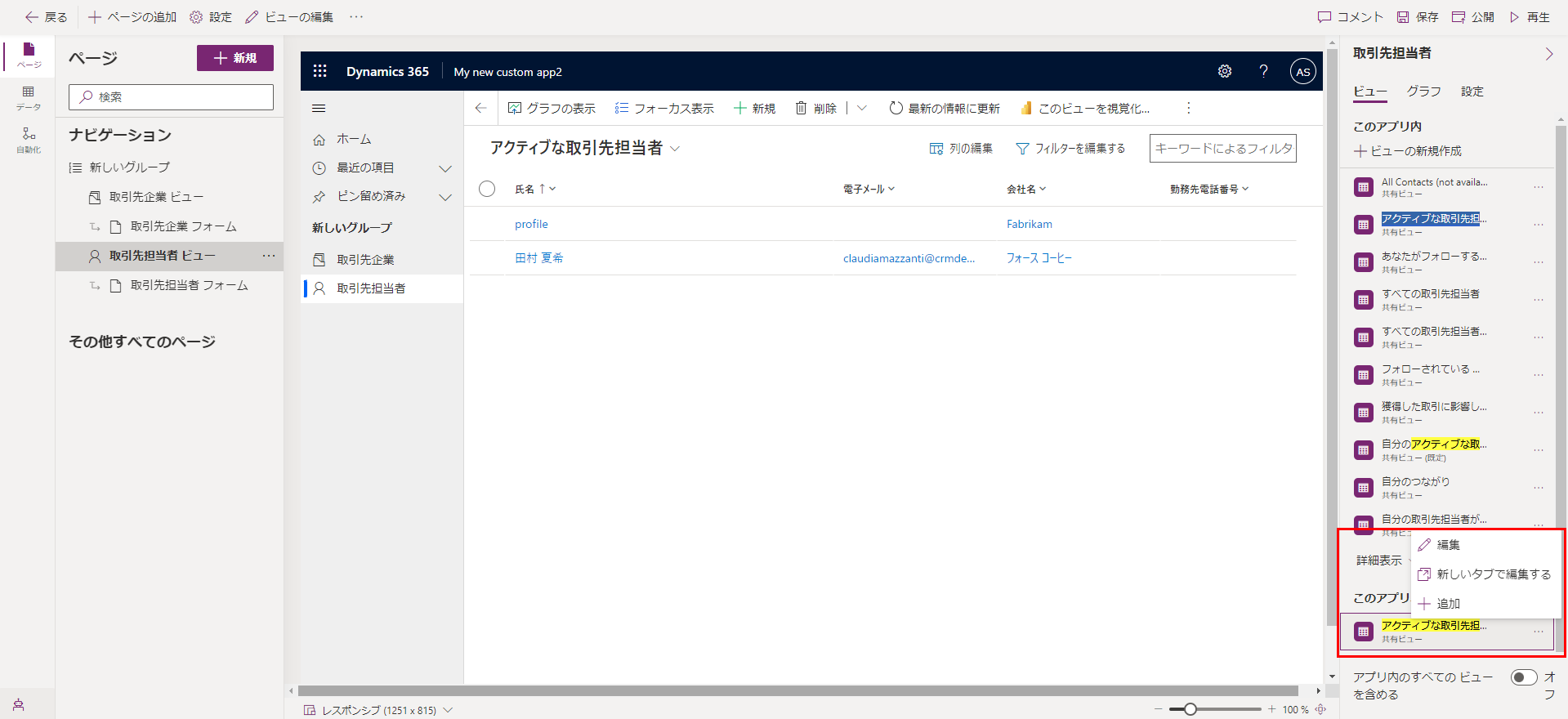The image size is (1568, 719).
Task: Select 取引先企業 in the site map
Action: pos(382,259)
